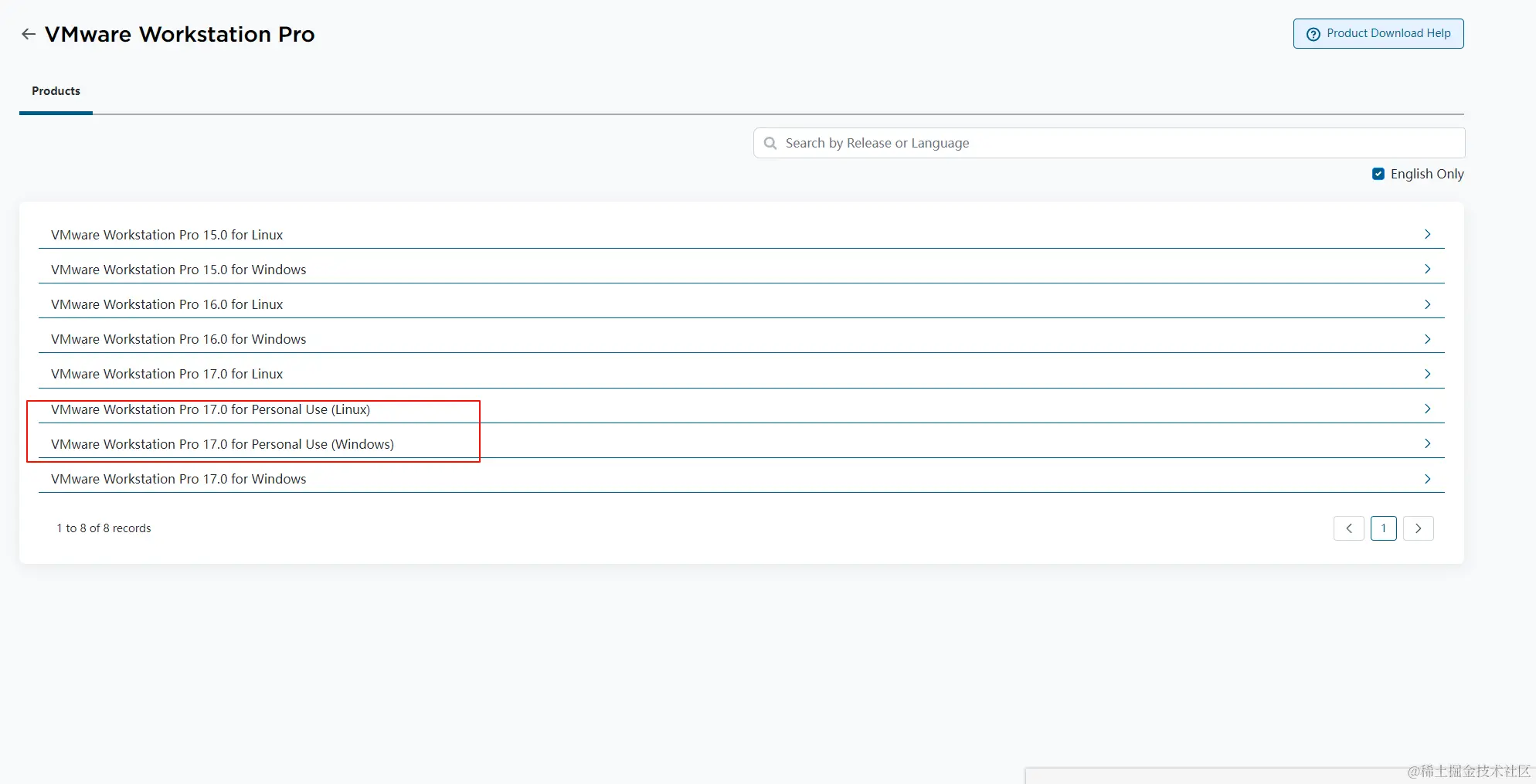Open VMware Workstation Pro 17.0 for Windows
This screenshot has width=1536, height=784.
[178, 479]
